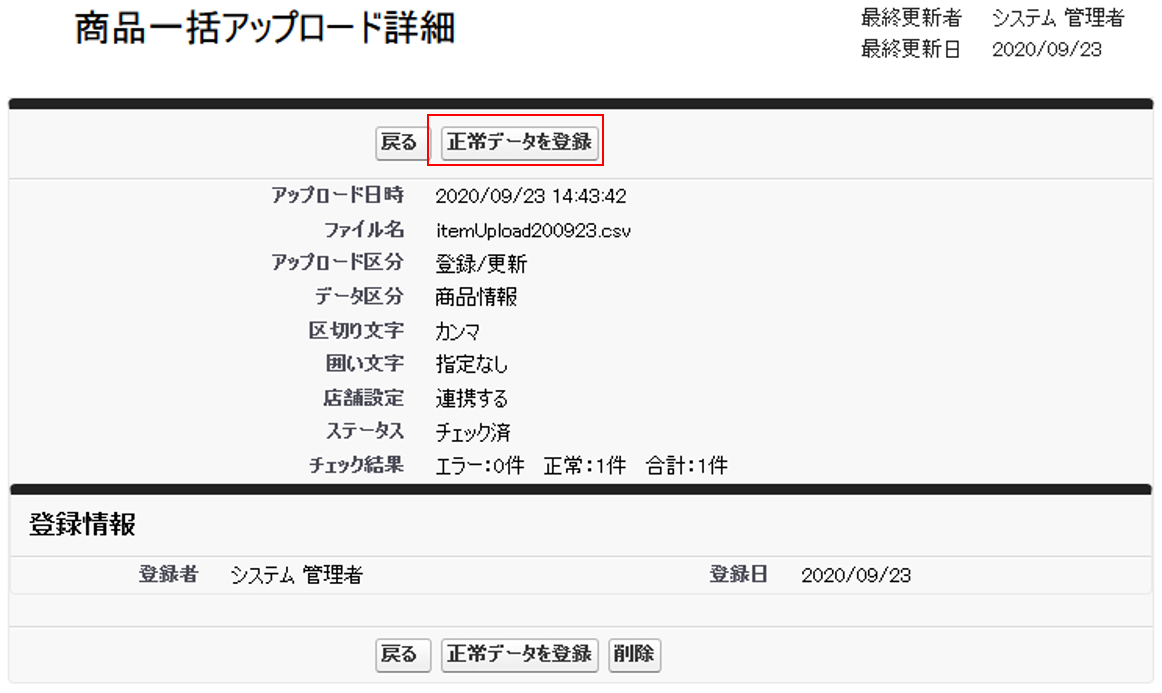This screenshot has width=1162, height=693.
Task: Click the 登録者 value システム 管理者
Action: tap(296, 576)
